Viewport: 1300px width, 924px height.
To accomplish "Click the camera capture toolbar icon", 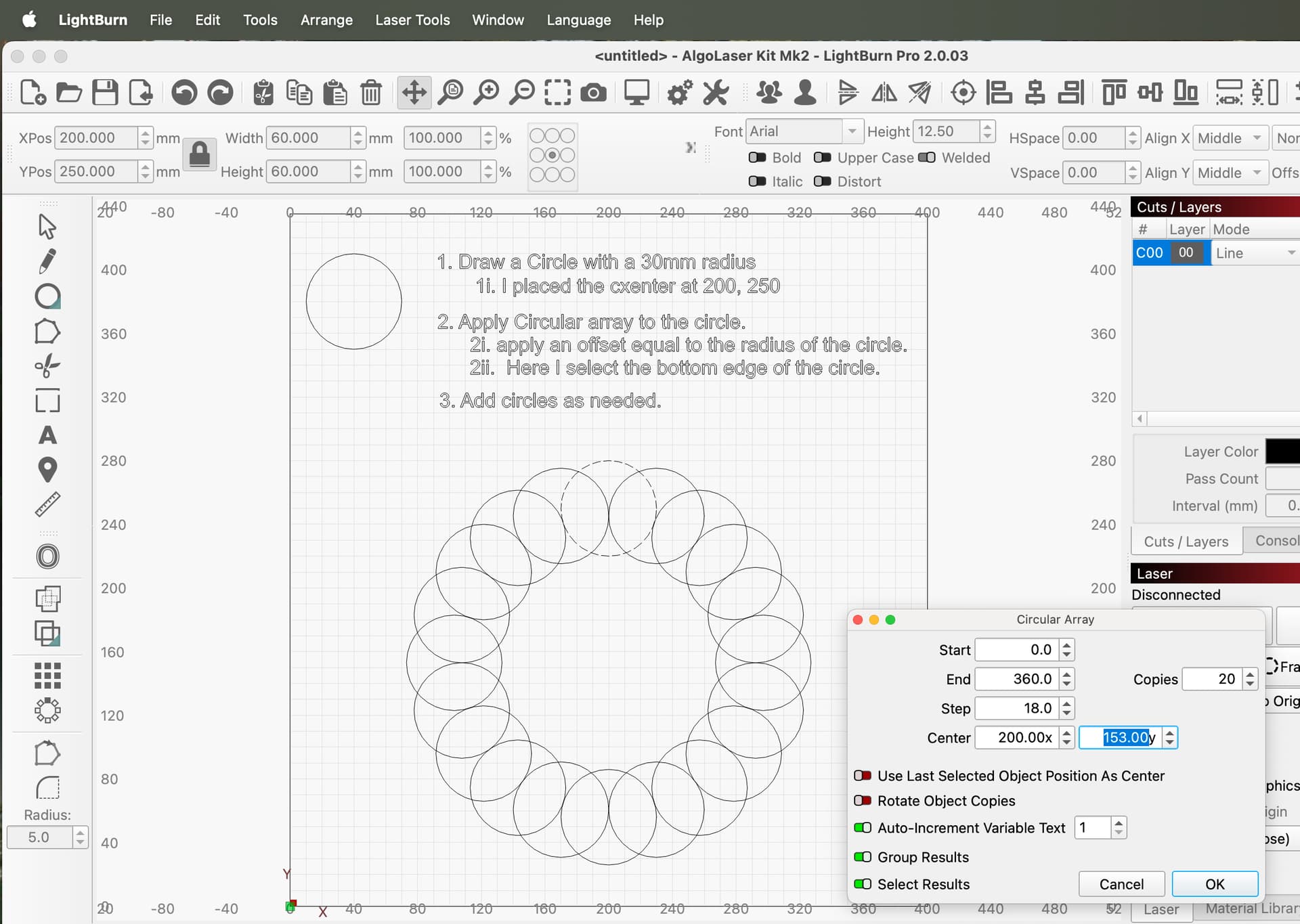I will [x=593, y=92].
